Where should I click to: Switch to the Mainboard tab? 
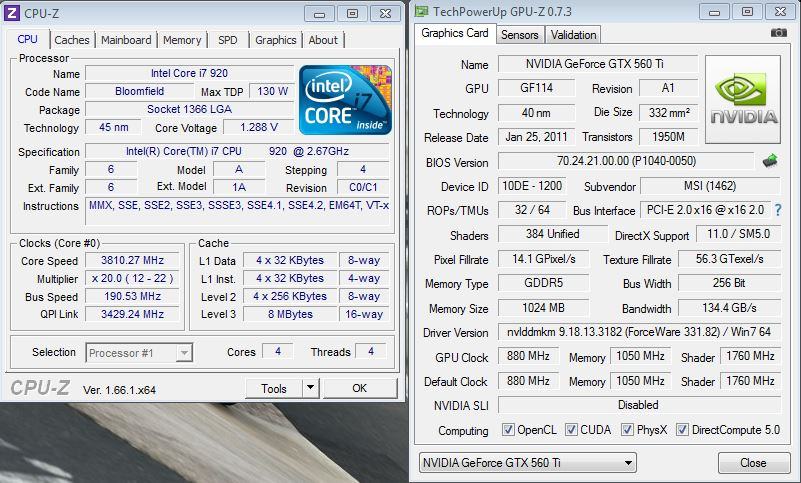[126, 40]
